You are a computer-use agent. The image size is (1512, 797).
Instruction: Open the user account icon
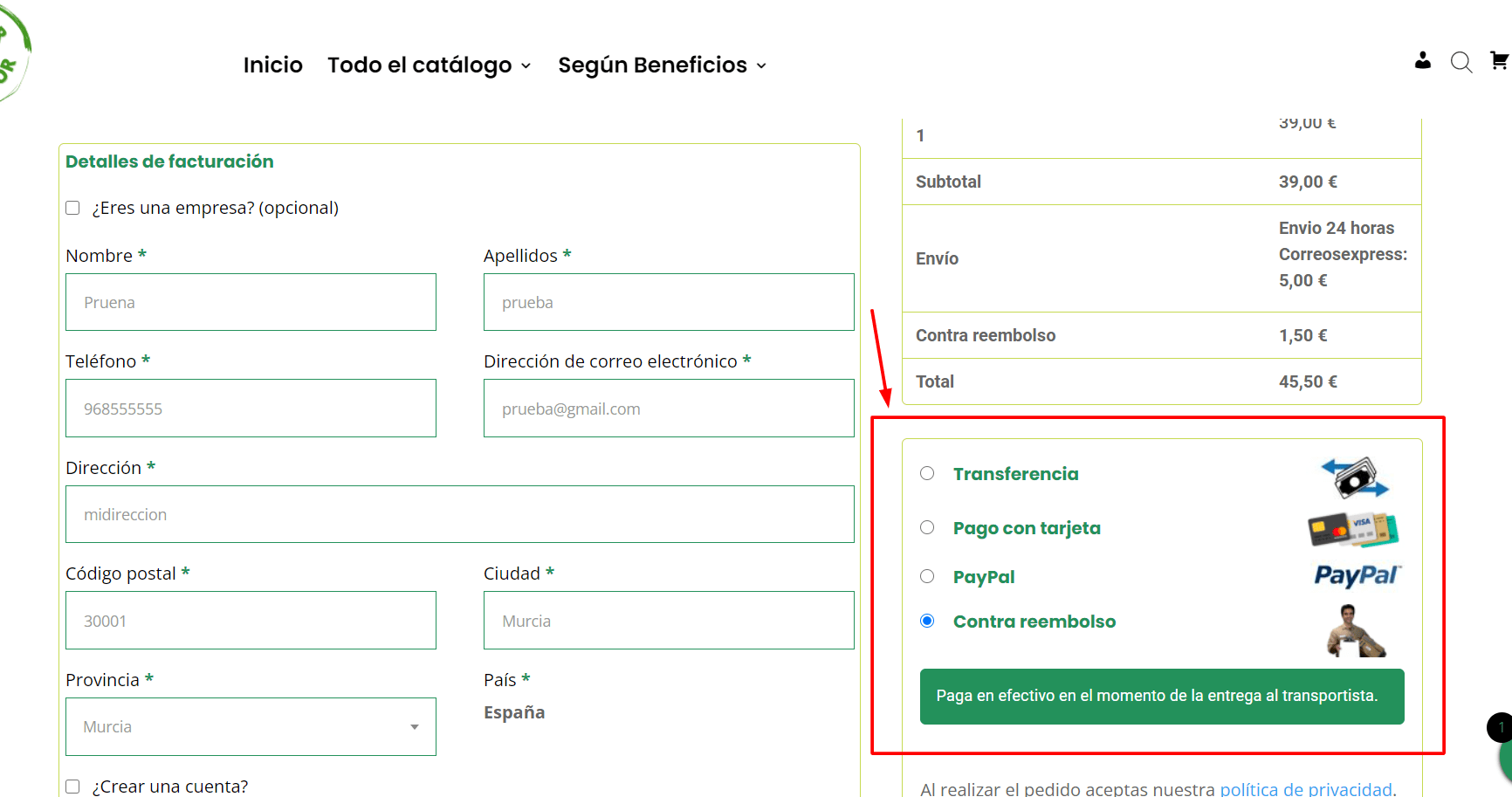coord(1423,60)
